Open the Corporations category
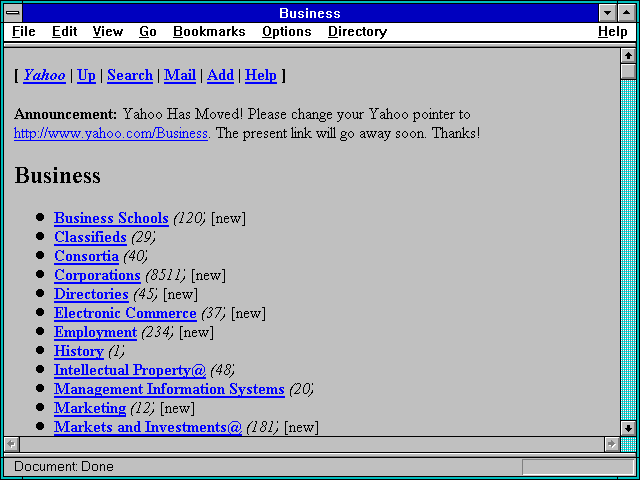 [x=98, y=275]
